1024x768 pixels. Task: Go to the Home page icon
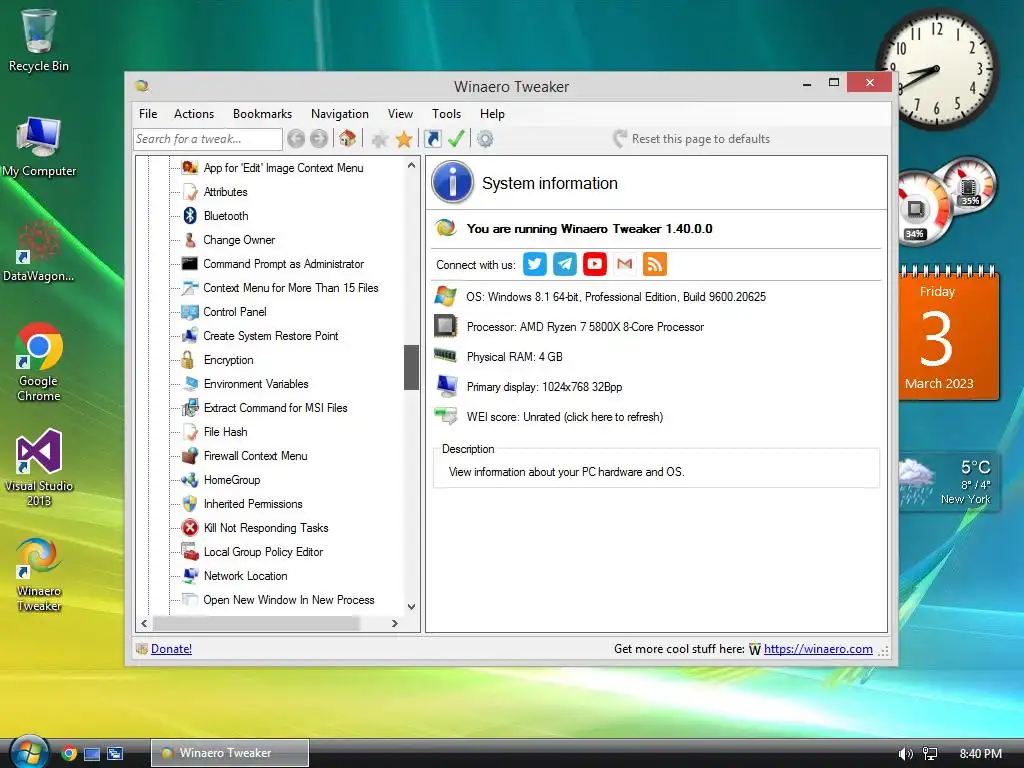pyautogui.click(x=347, y=138)
